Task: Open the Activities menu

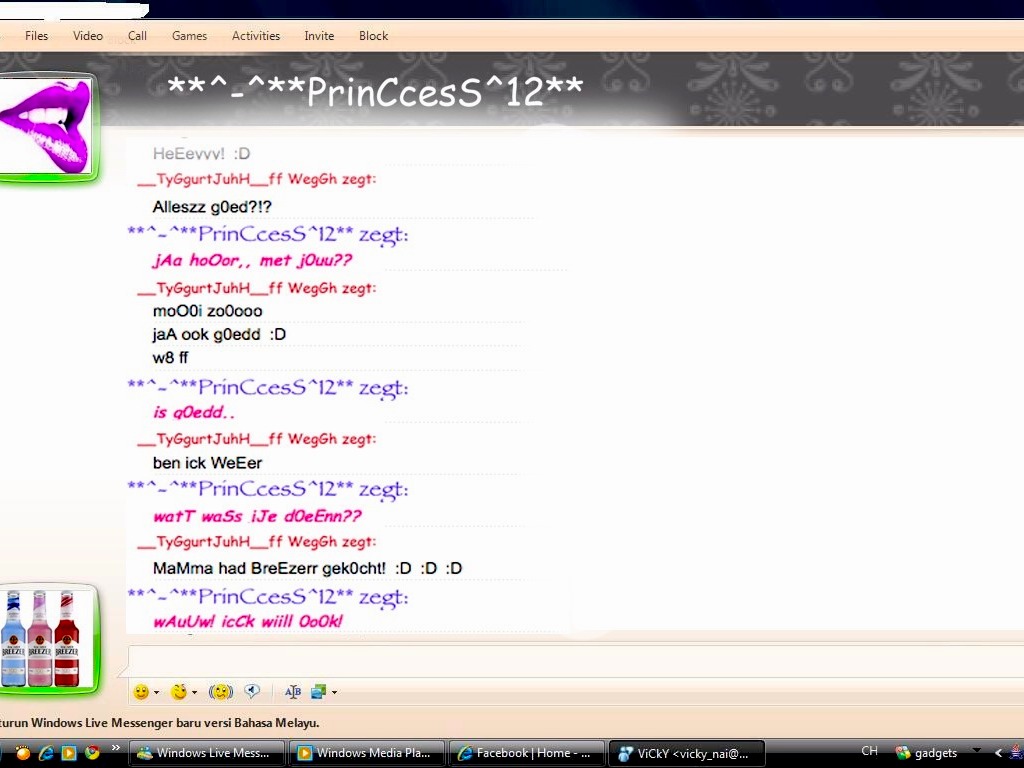Action: point(256,36)
